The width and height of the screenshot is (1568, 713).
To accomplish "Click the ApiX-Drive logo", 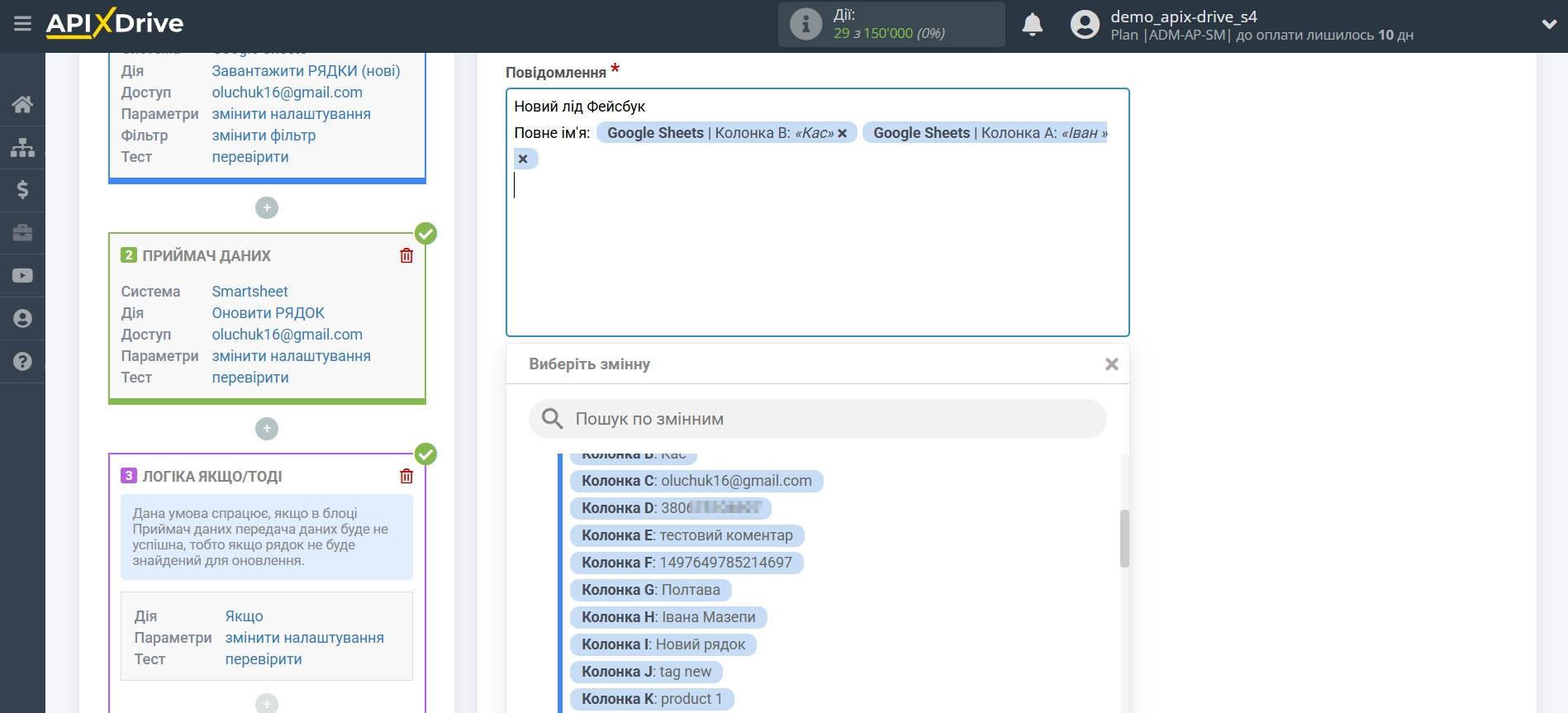I will (x=115, y=23).
